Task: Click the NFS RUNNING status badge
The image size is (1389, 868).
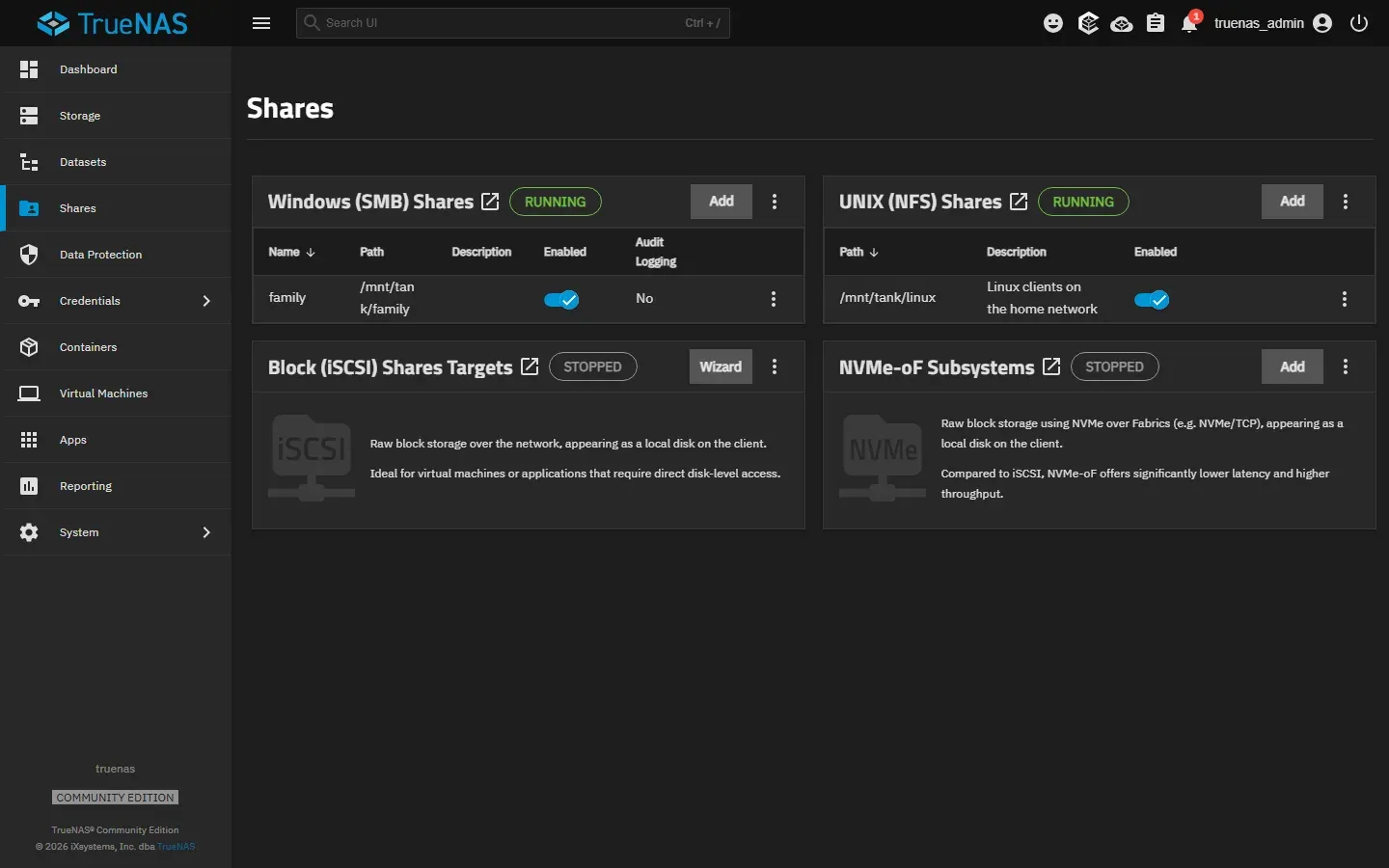Action: [x=1083, y=202]
